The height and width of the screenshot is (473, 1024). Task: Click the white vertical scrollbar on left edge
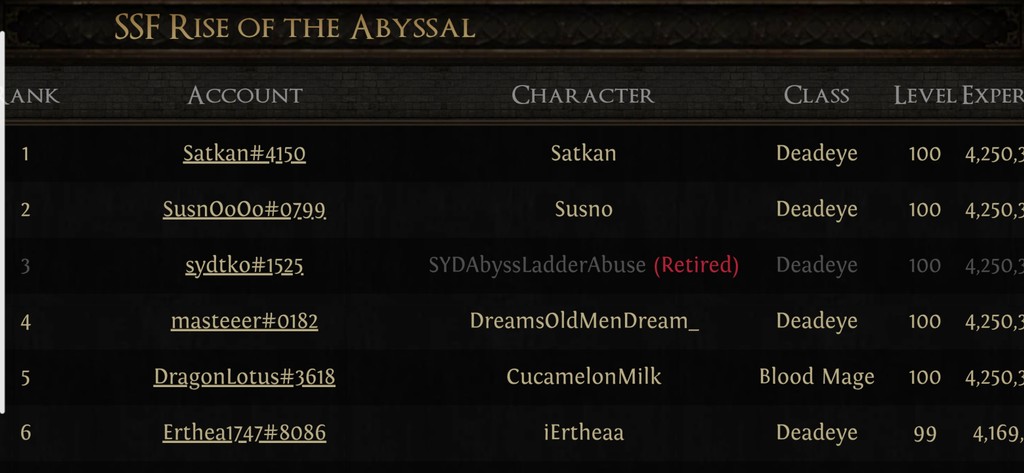(3, 220)
